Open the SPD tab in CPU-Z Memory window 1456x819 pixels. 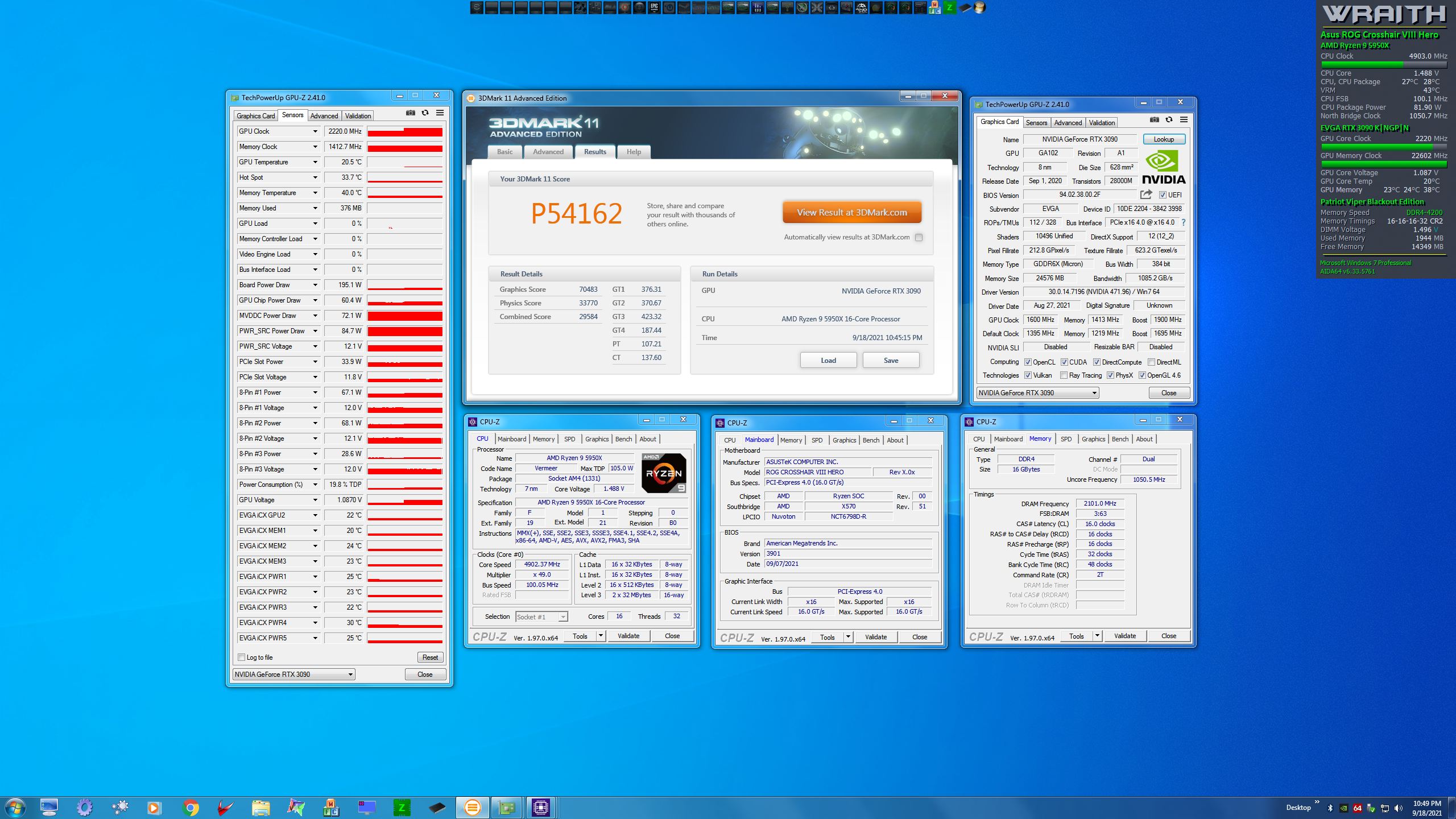(x=1066, y=439)
